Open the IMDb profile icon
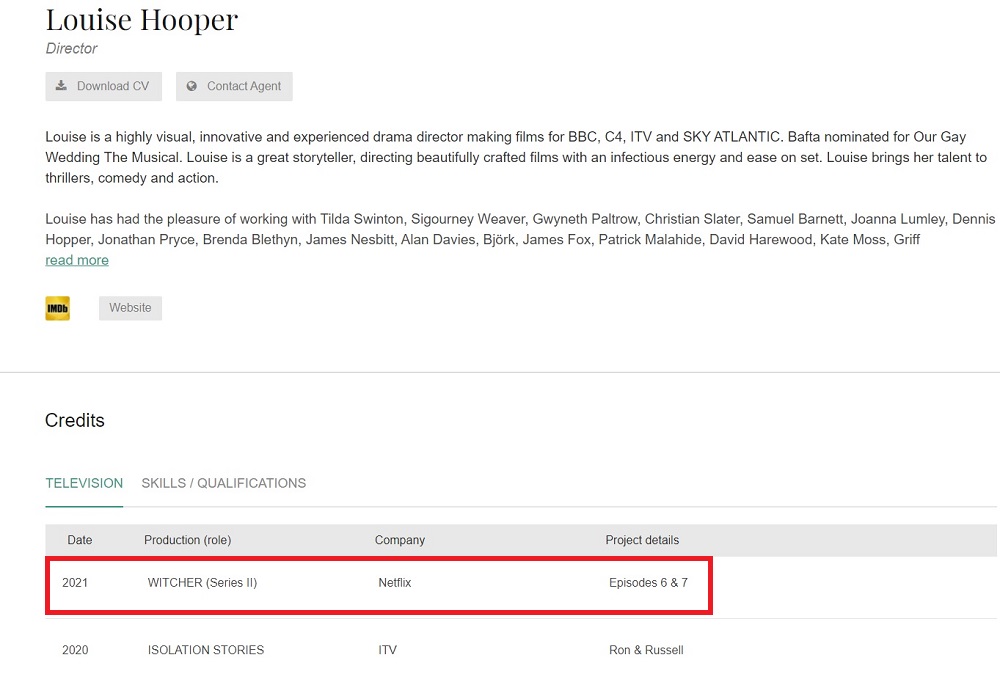The width and height of the screenshot is (1000, 674). pos(57,309)
